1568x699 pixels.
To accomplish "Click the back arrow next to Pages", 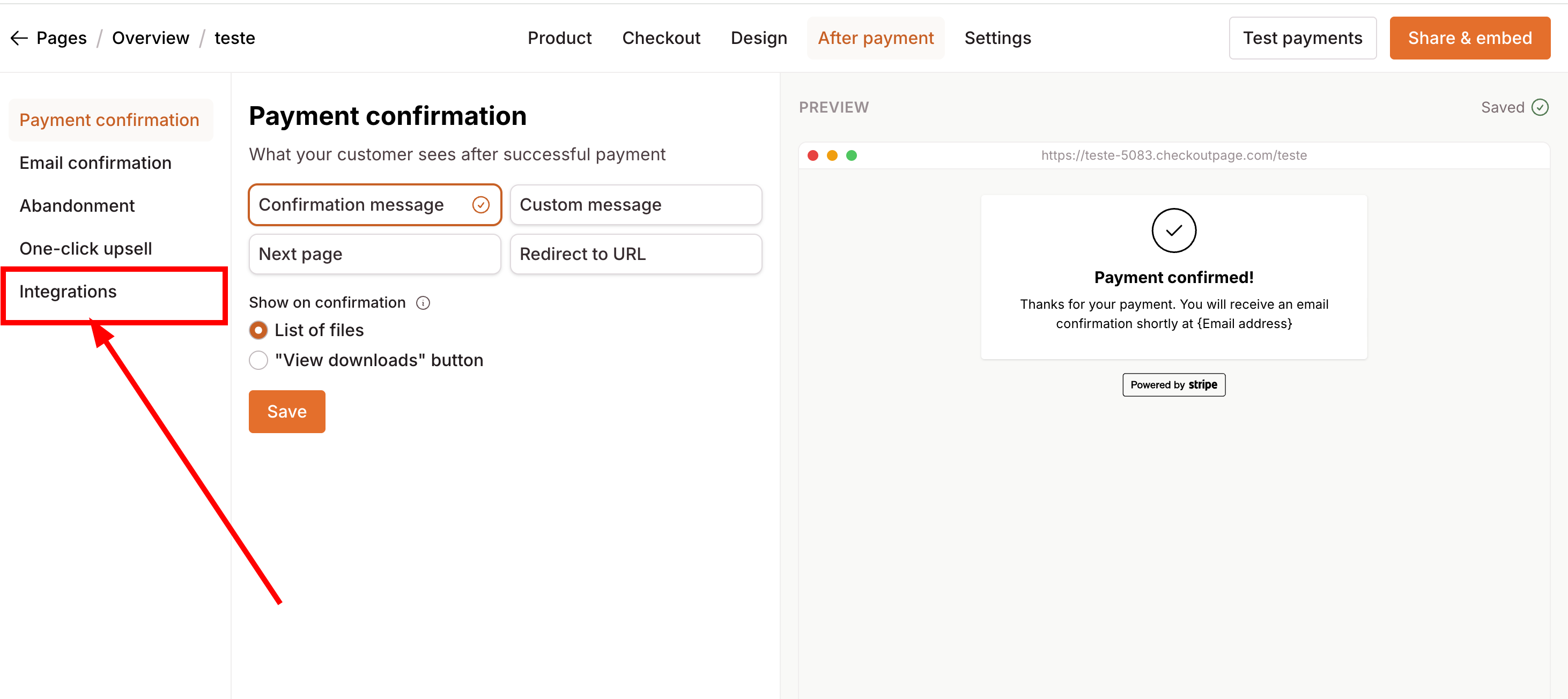I will [19, 38].
